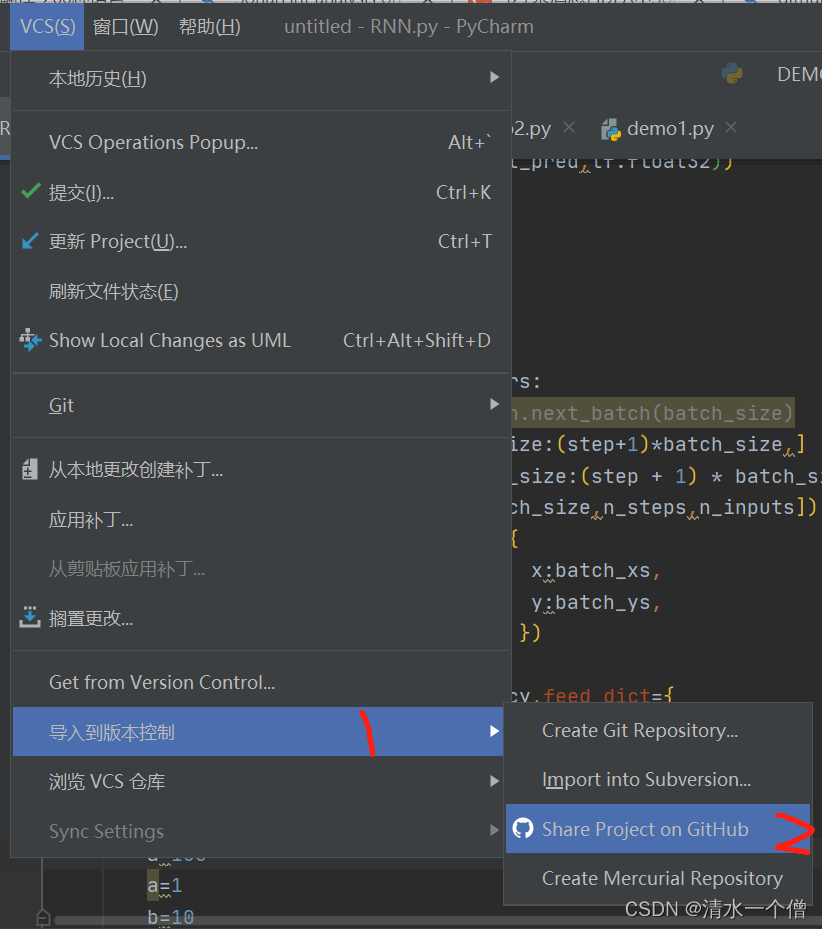Switch to the demo1.py editor tab
822x929 pixels.
669,129
